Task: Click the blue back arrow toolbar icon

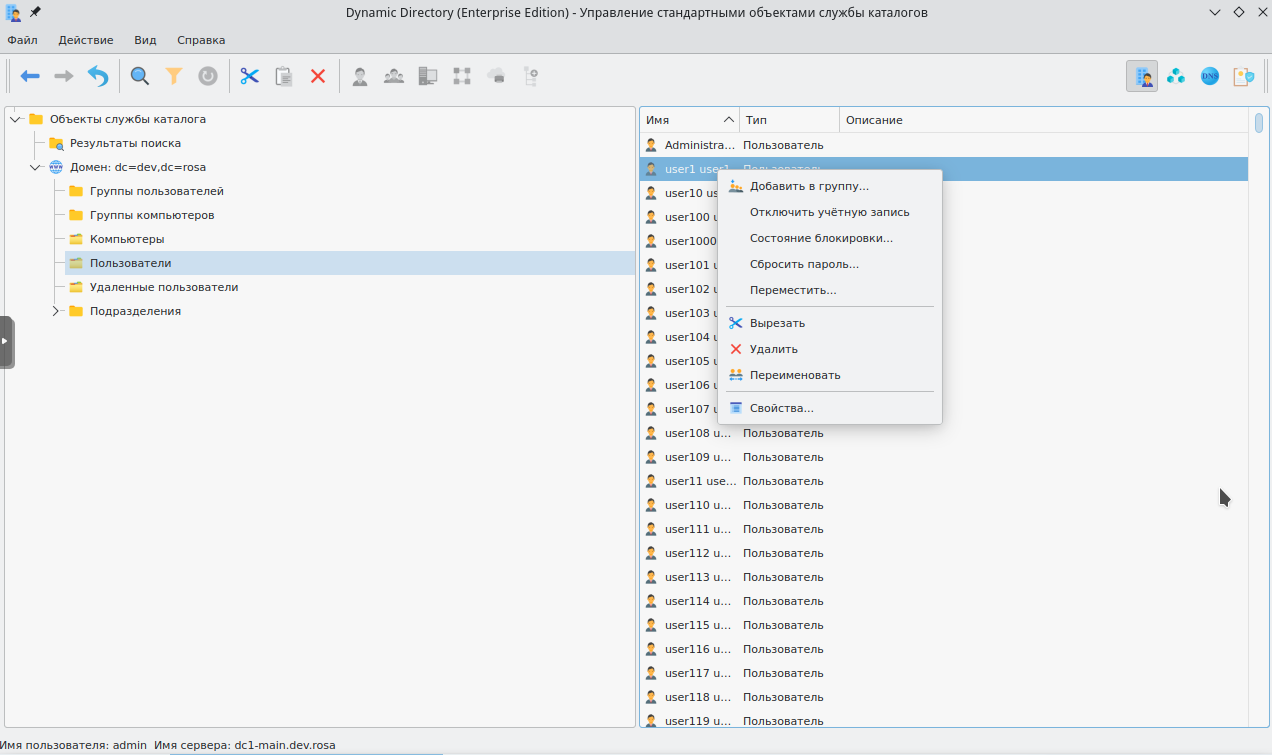Action: [30, 76]
